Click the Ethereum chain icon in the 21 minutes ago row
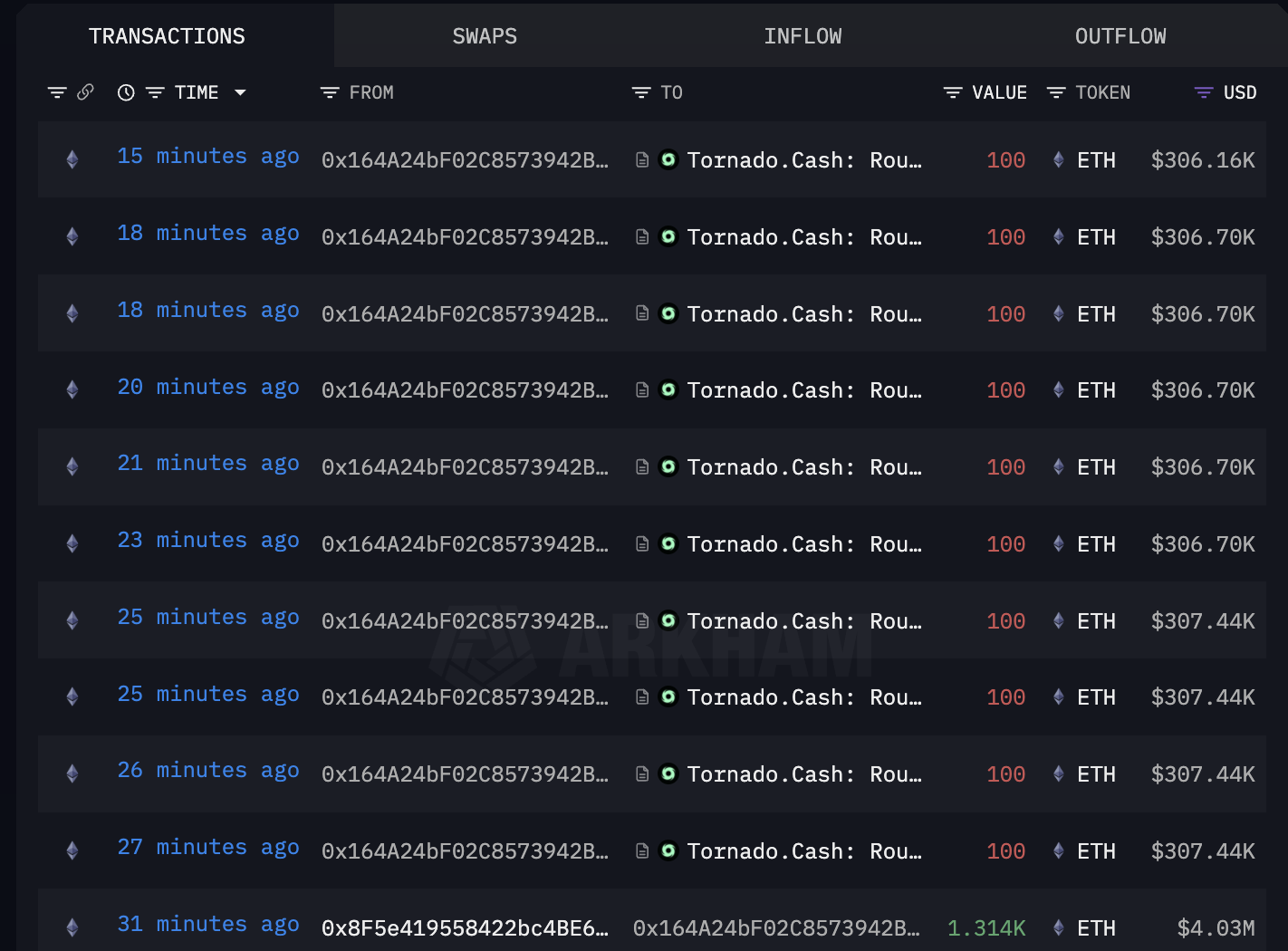This screenshot has width=1288, height=951. pyautogui.click(x=72, y=467)
